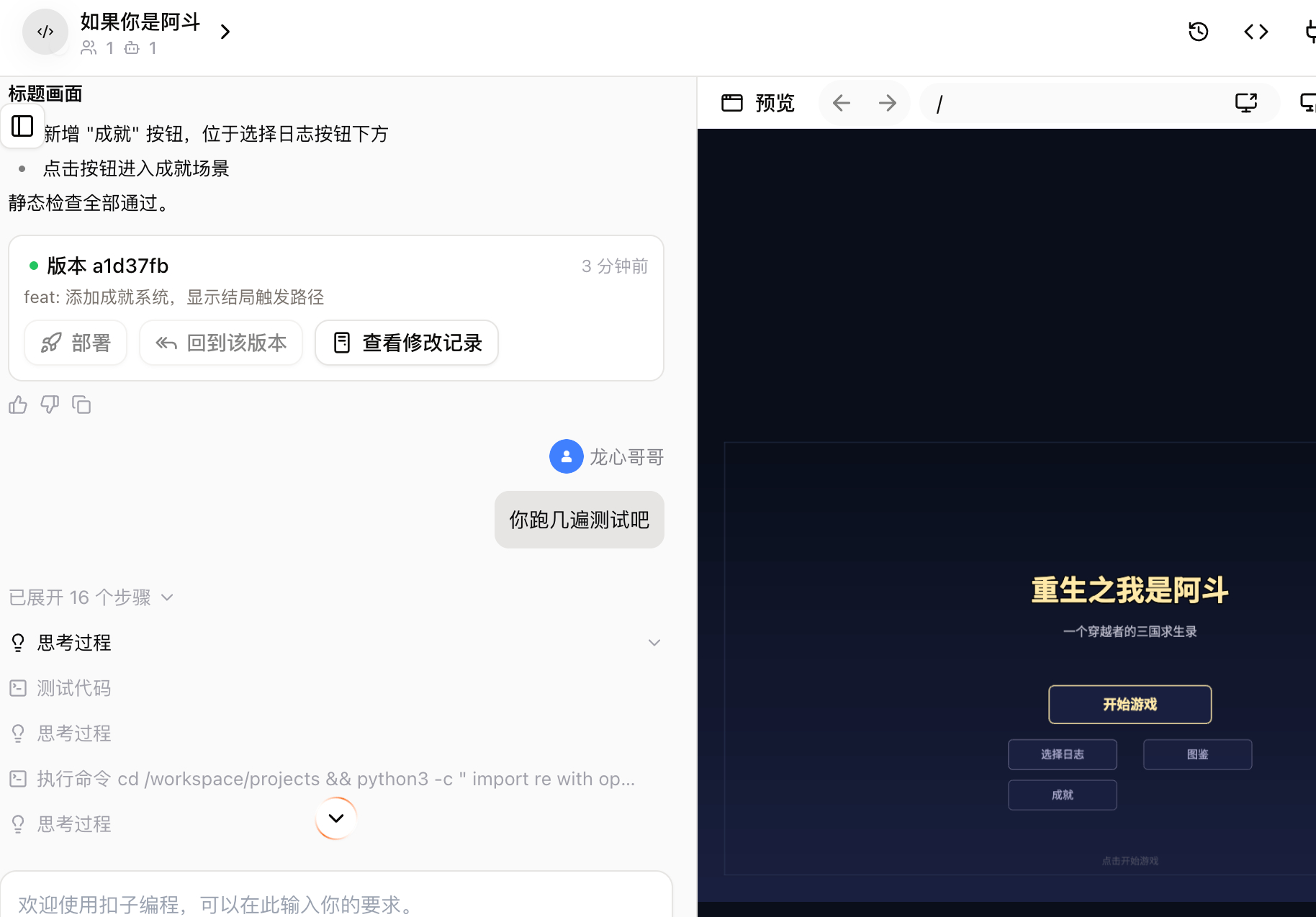
Task: Collapse the 已展开 16 个步骤 steps list
Action: [91, 597]
